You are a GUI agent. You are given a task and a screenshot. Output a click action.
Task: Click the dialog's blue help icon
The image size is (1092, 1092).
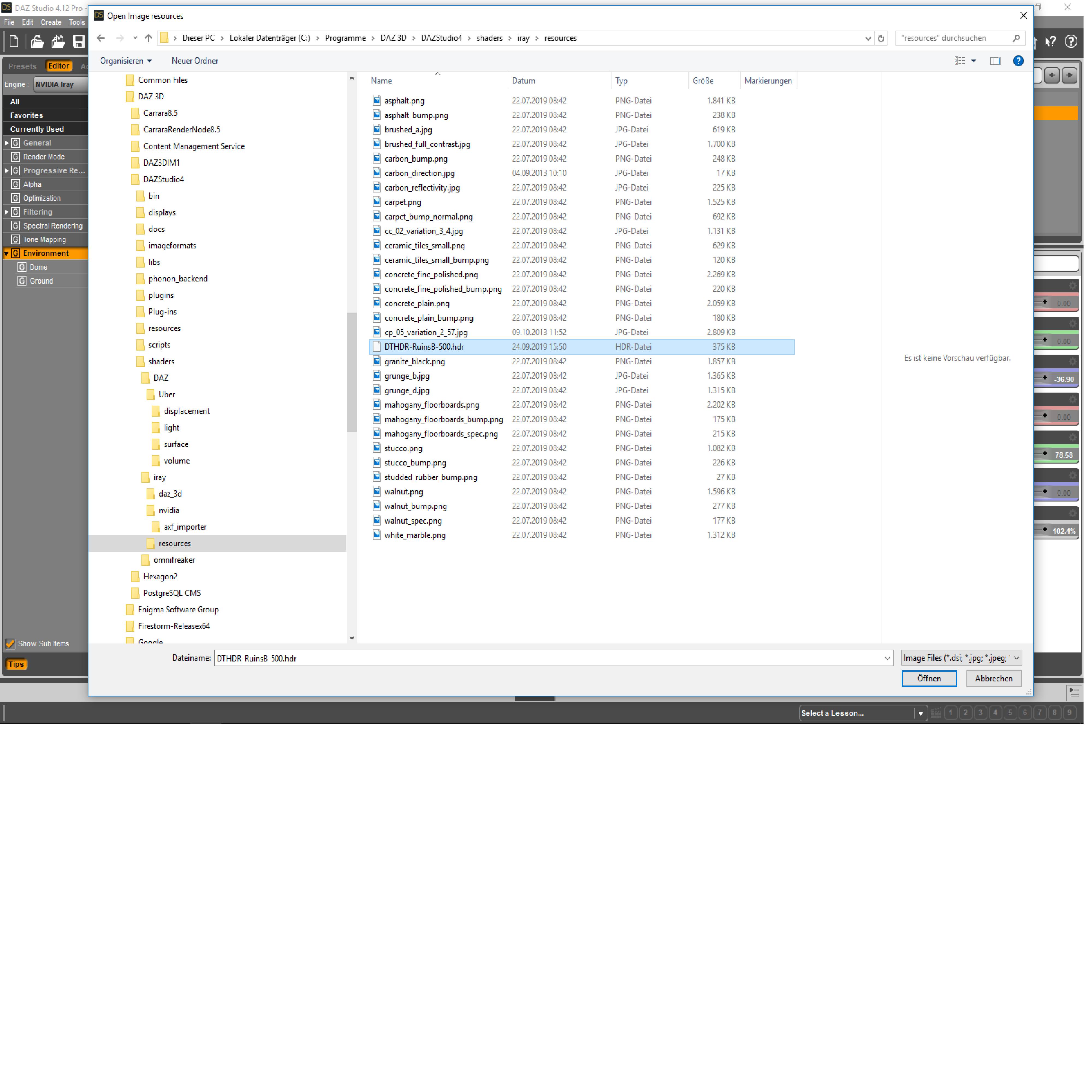(x=1018, y=61)
